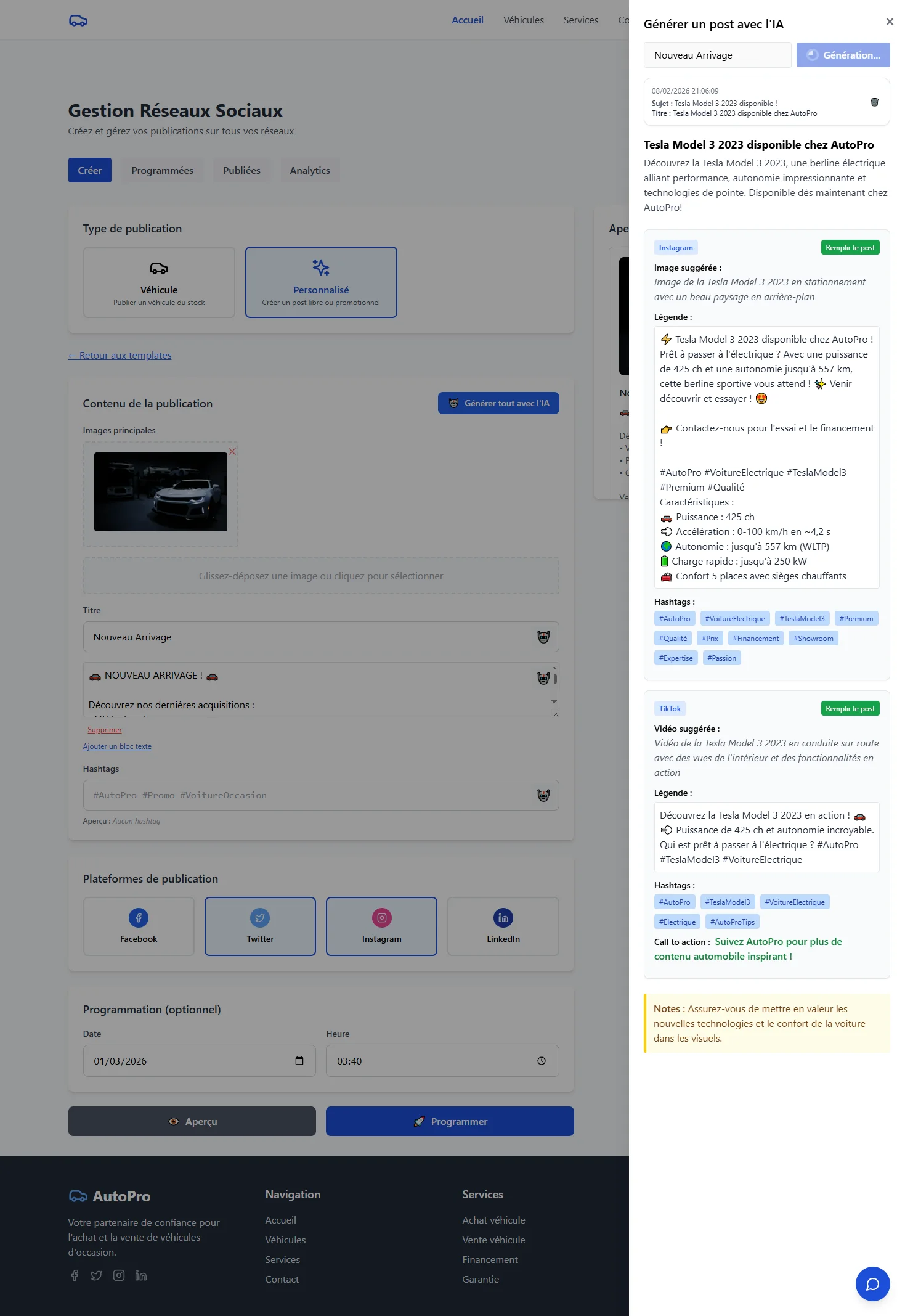This screenshot has width=905, height=1316.
Task: Switch to the Publiées tab
Action: pos(241,170)
